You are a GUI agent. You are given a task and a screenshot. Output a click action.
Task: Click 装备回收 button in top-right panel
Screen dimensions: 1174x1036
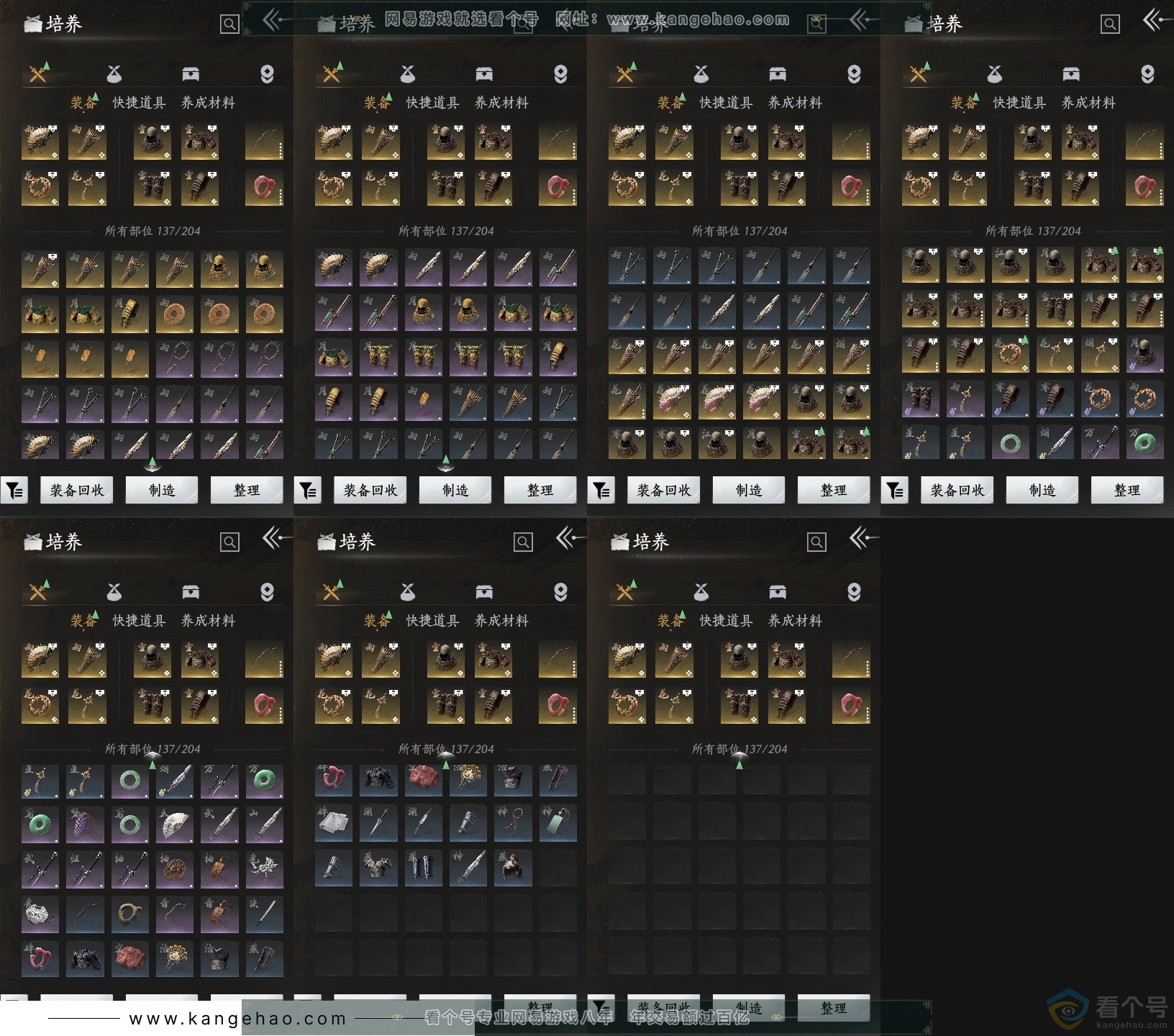click(957, 490)
